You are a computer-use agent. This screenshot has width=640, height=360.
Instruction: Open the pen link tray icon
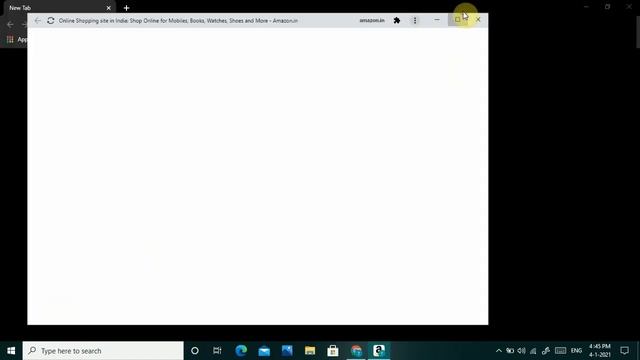coord(546,351)
